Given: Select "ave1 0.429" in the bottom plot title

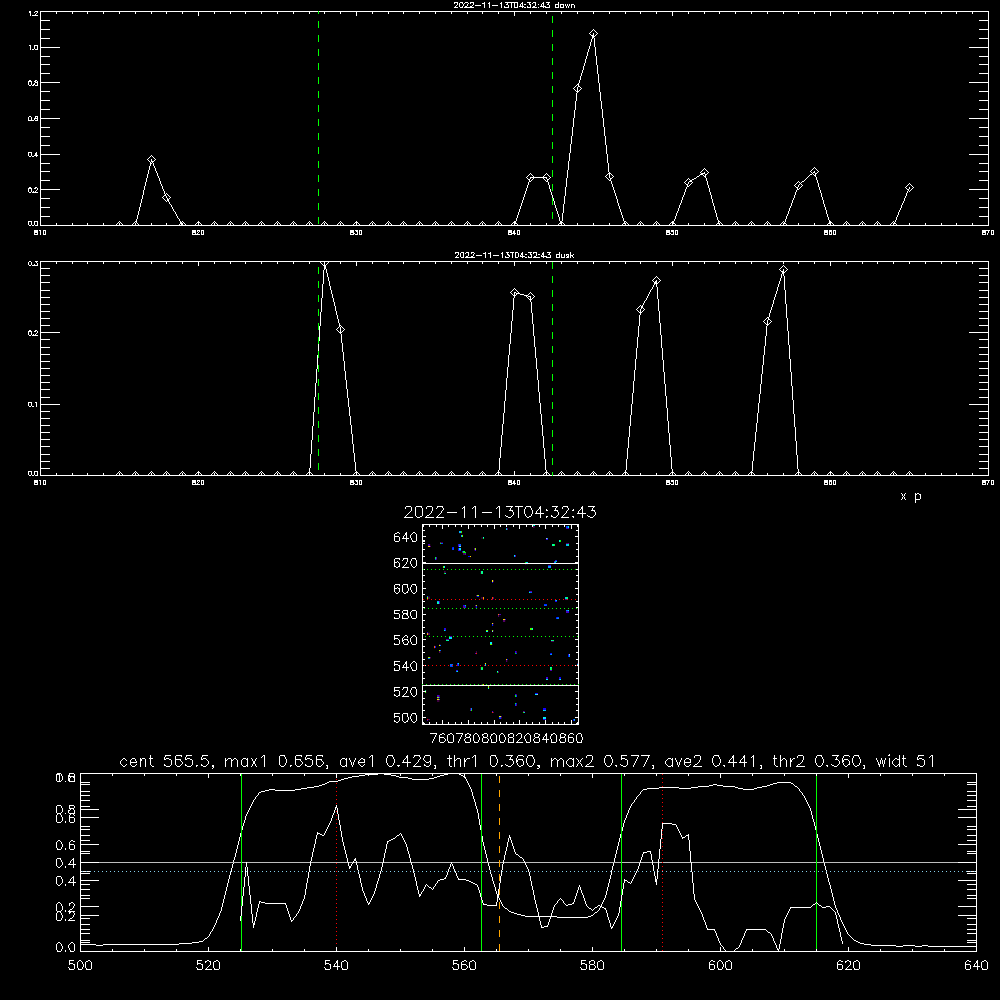Looking at the screenshot, I should click(x=385, y=761).
